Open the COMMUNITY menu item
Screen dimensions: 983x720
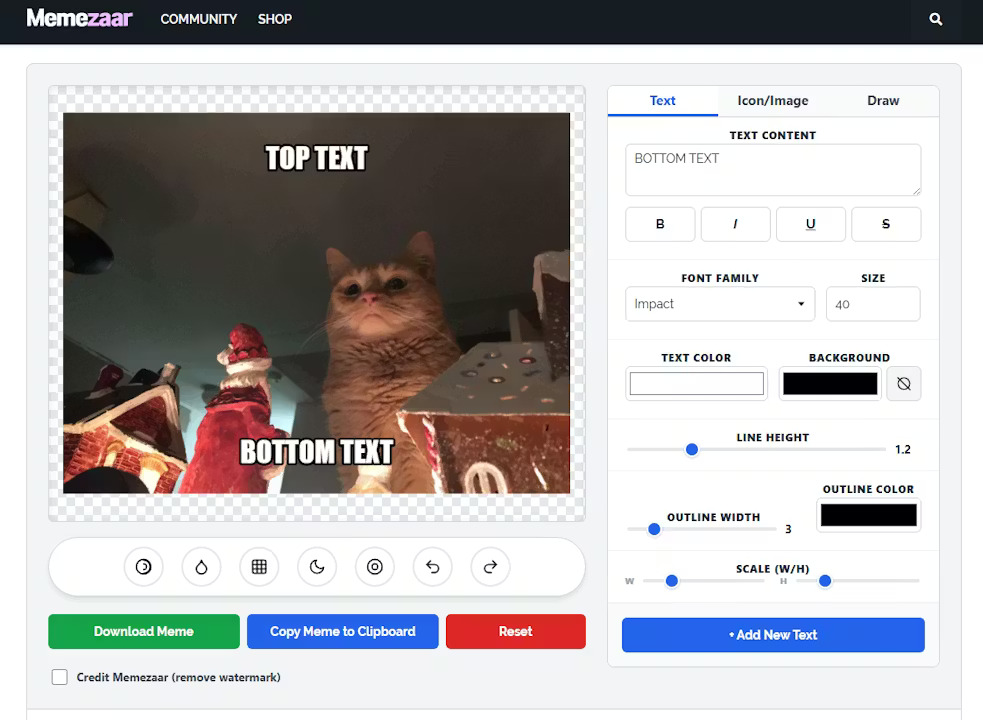tap(198, 19)
